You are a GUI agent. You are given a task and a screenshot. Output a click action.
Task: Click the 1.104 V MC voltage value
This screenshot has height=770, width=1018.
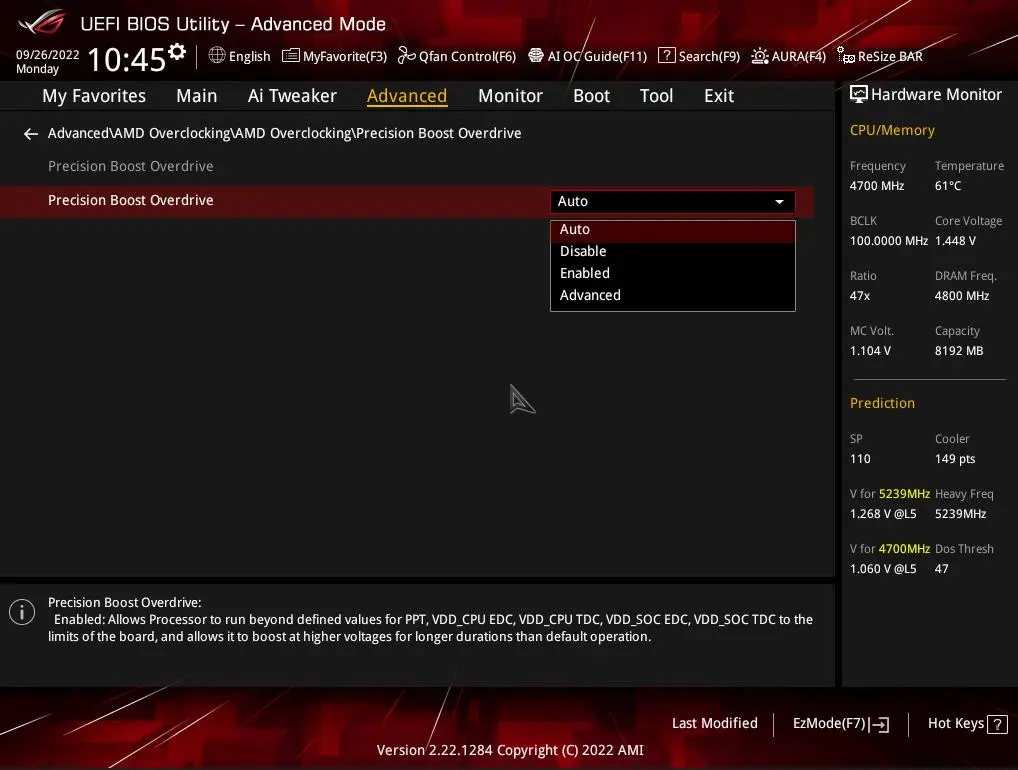click(x=870, y=351)
